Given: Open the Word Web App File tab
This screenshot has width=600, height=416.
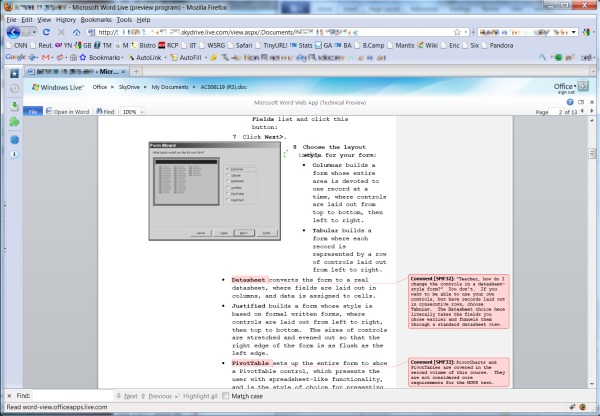Looking at the screenshot, I should [33, 112].
